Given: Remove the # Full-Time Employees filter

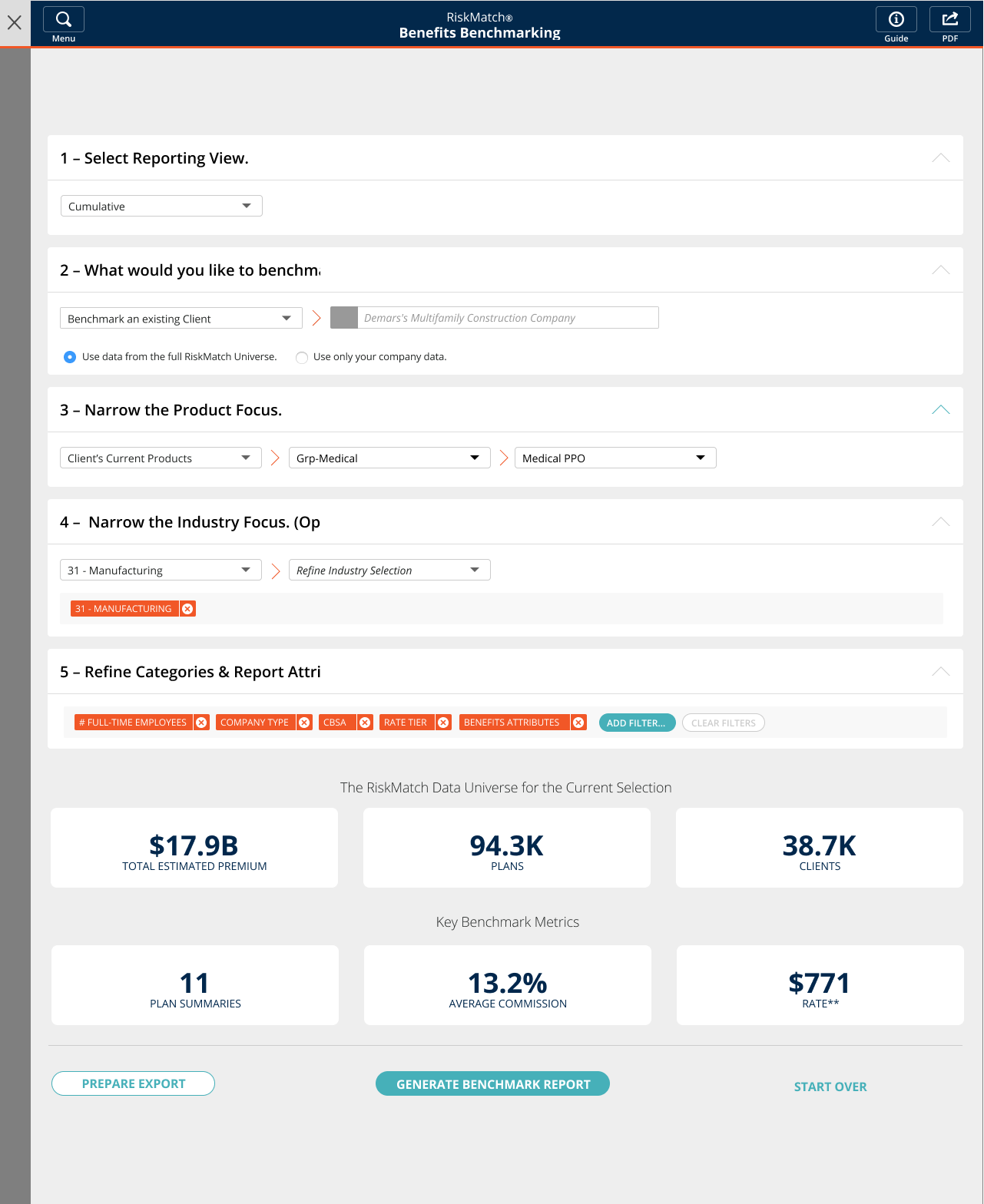Looking at the screenshot, I should tap(201, 723).
